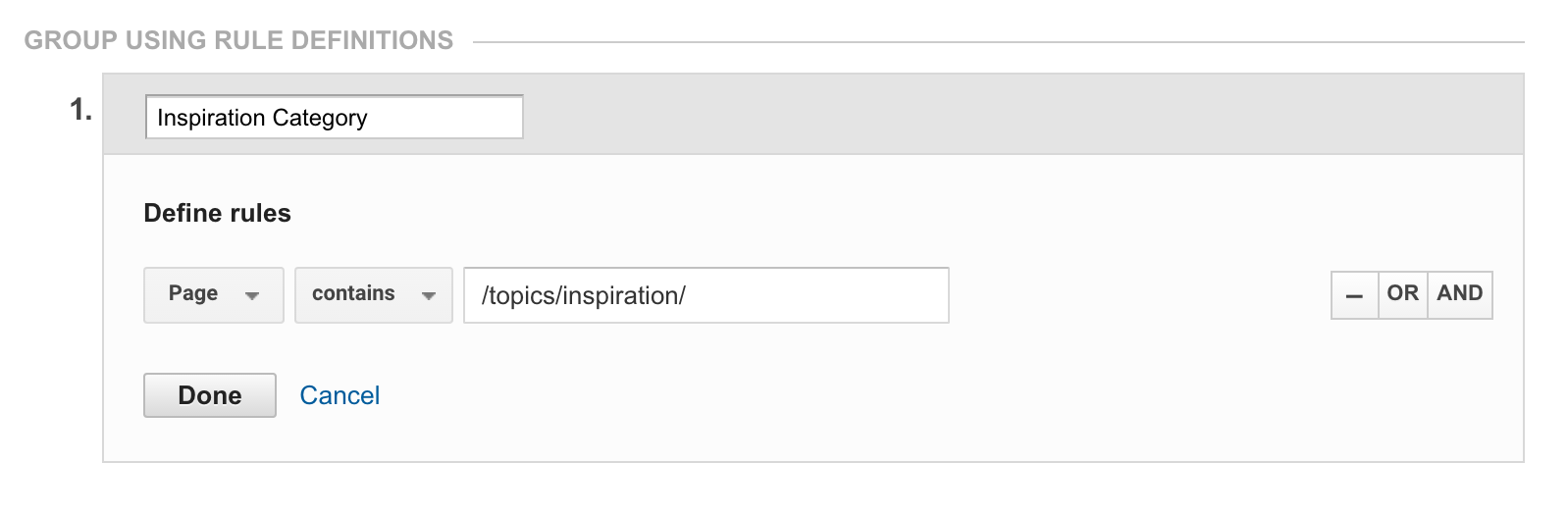This screenshot has height=514, width=1568.
Task: Open the Page dimension dropdown
Action: point(214,295)
